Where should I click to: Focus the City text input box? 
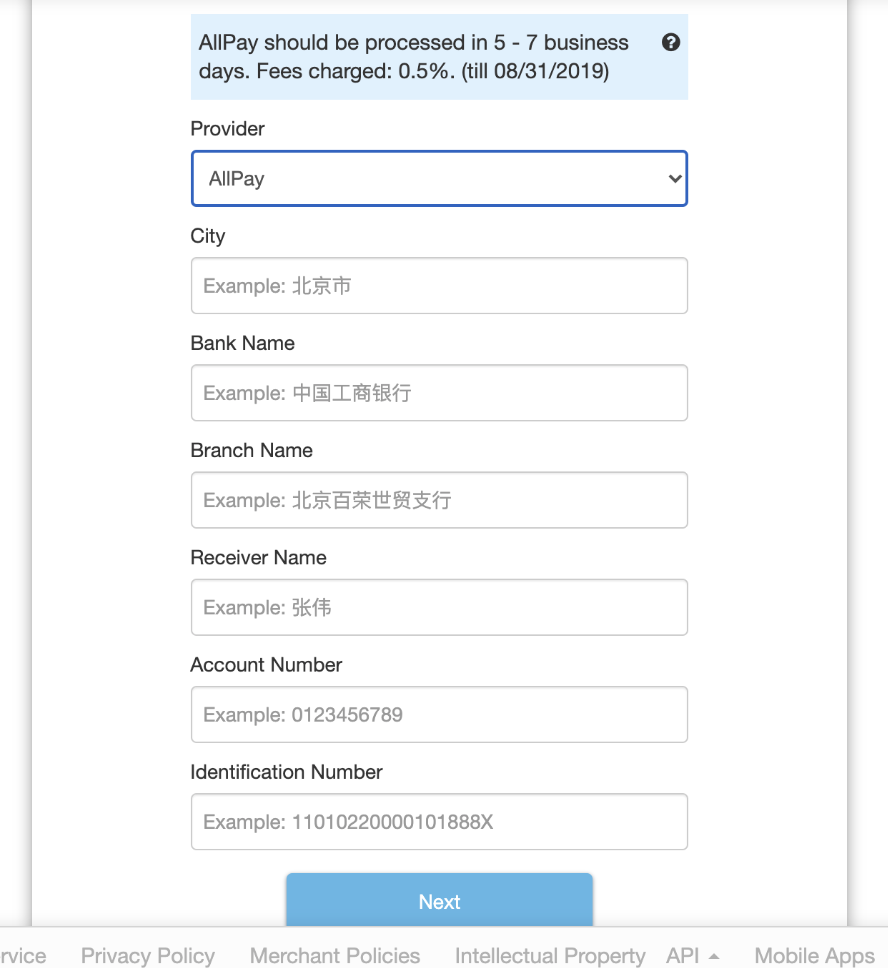pos(439,286)
